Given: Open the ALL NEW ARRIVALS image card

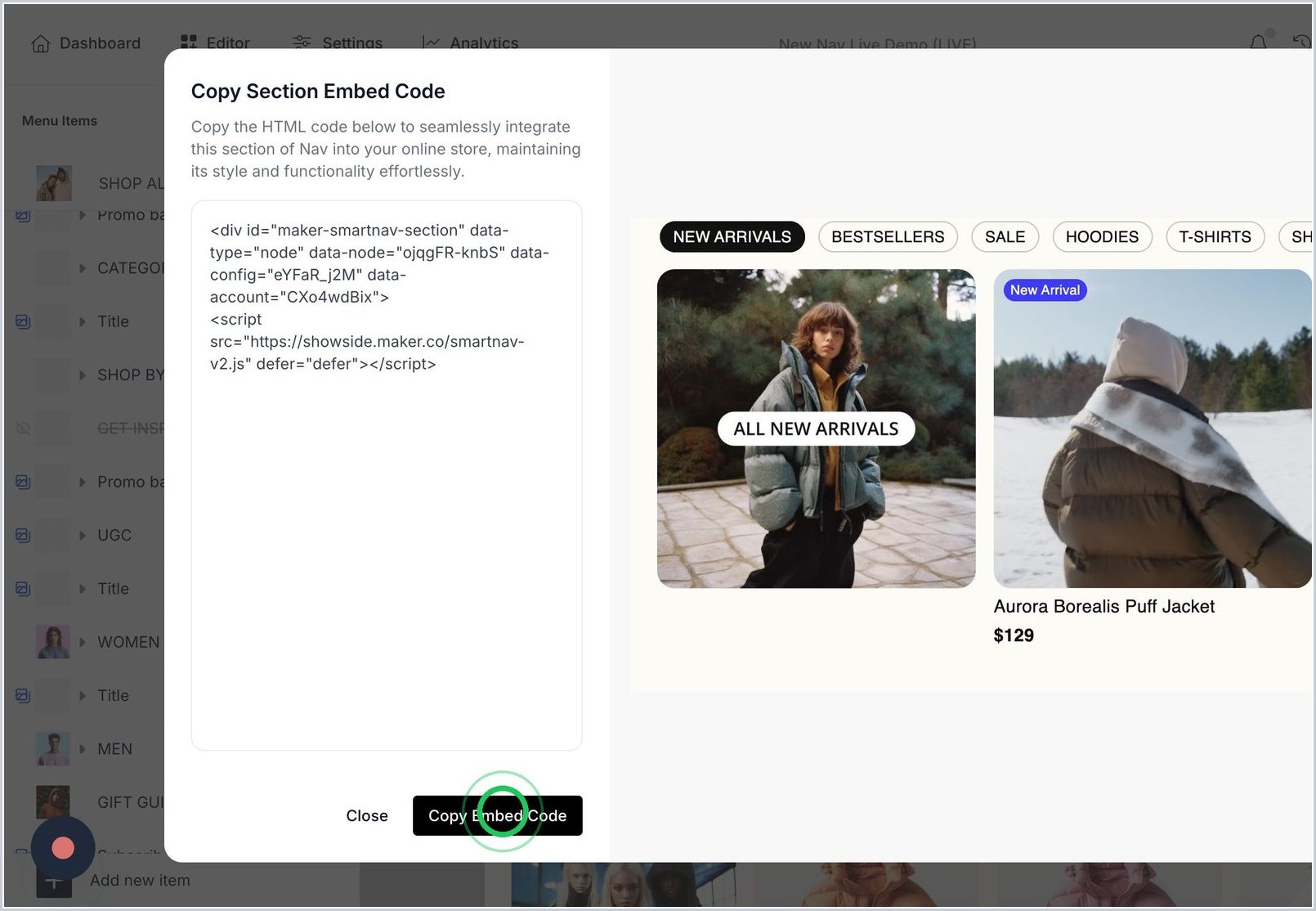Looking at the screenshot, I should click(x=816, y=429).
